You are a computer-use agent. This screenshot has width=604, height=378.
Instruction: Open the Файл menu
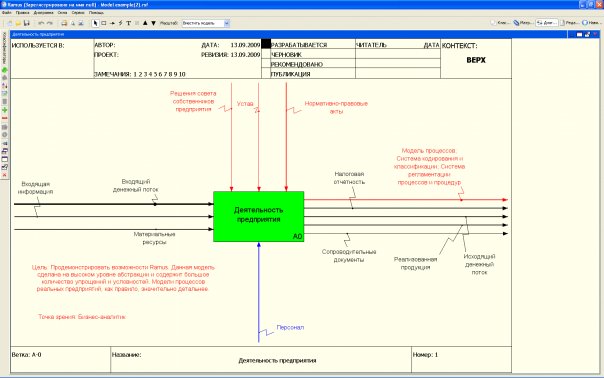7,13
